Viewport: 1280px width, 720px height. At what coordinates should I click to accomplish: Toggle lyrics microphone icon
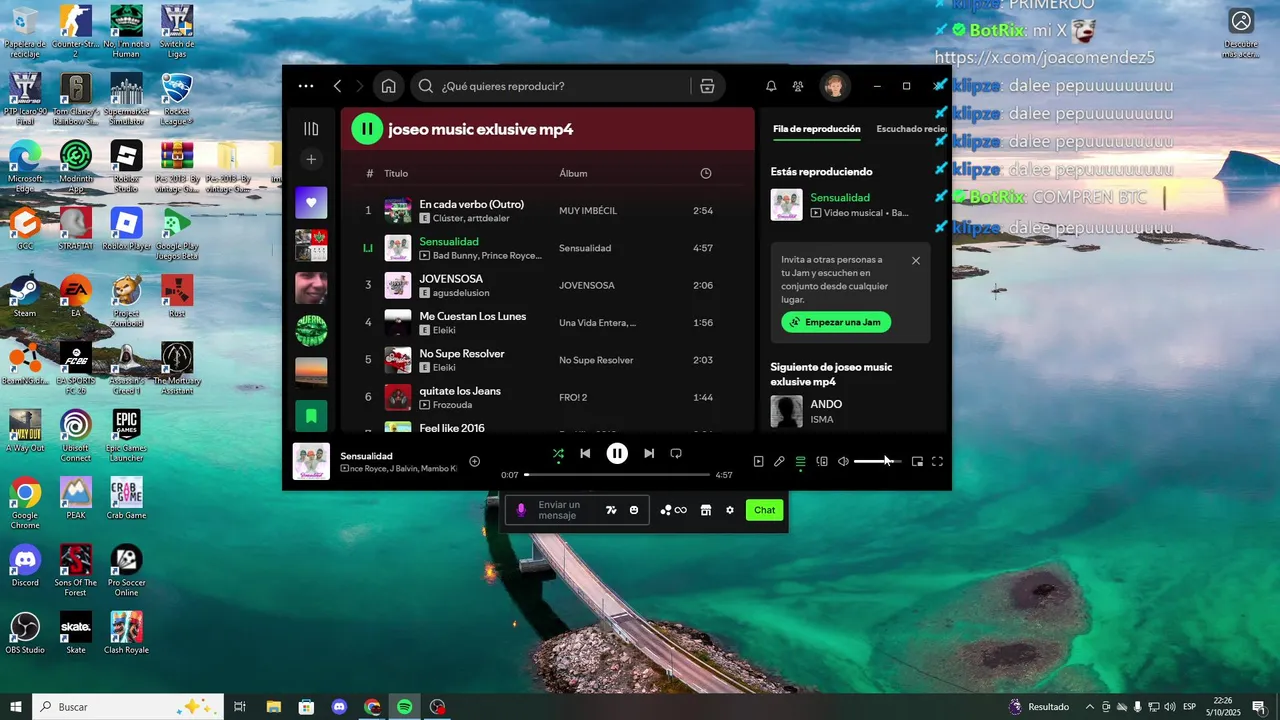tap(779, 461)
